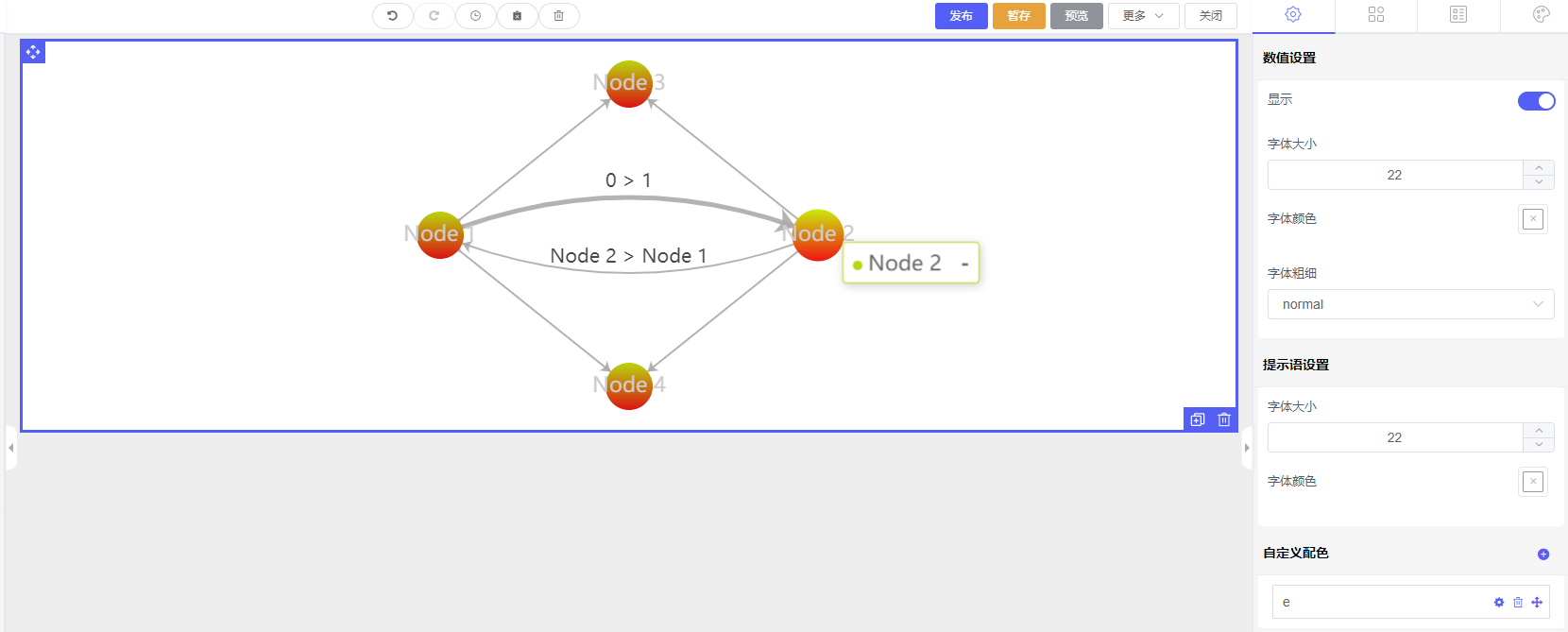1568x632 pixels.
Task: Click the 发布 publish button
Action: click(x=961, y=16)
